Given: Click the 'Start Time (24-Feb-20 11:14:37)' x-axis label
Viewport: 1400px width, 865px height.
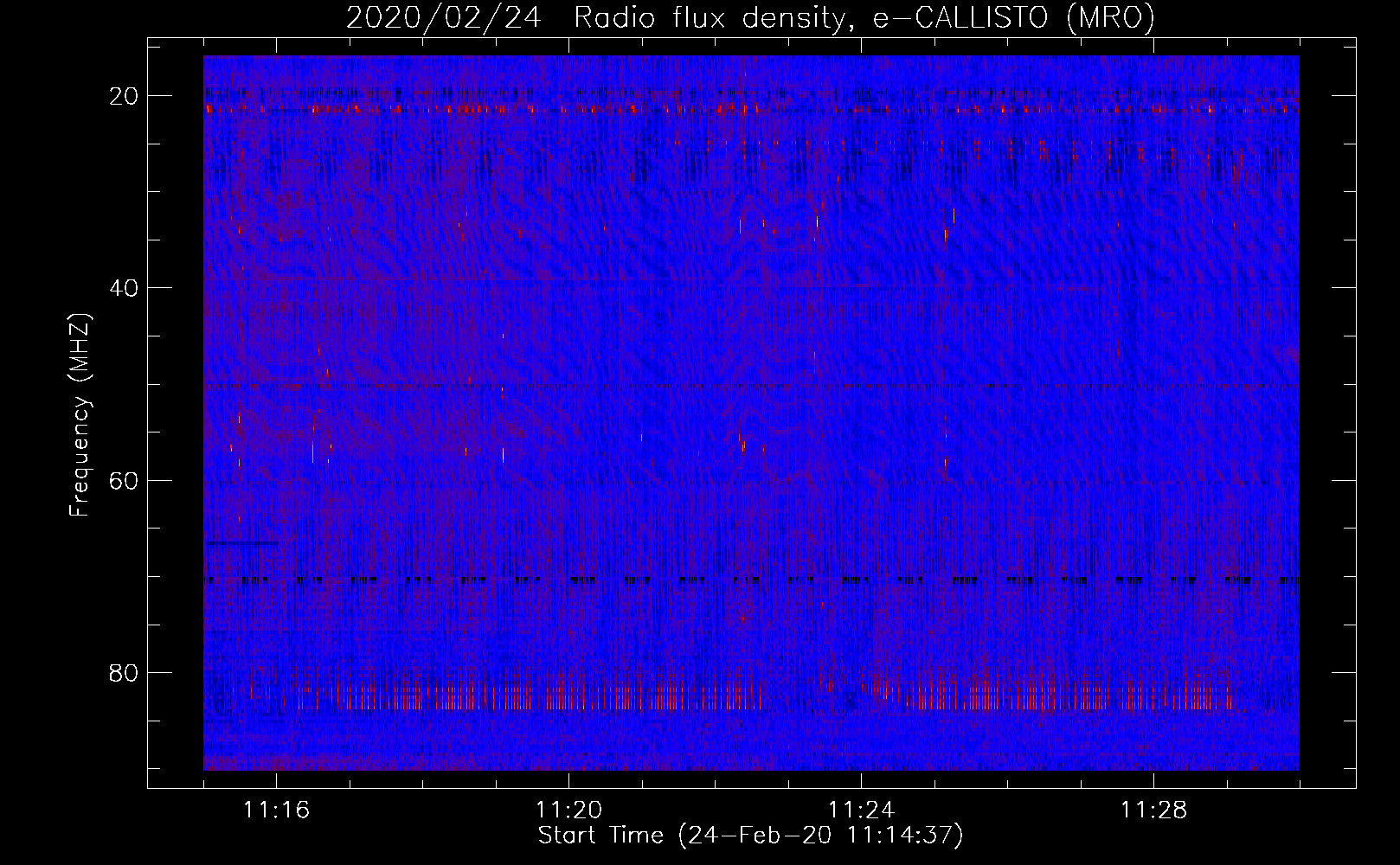Looking at the screenshot, I should point(750,836).
